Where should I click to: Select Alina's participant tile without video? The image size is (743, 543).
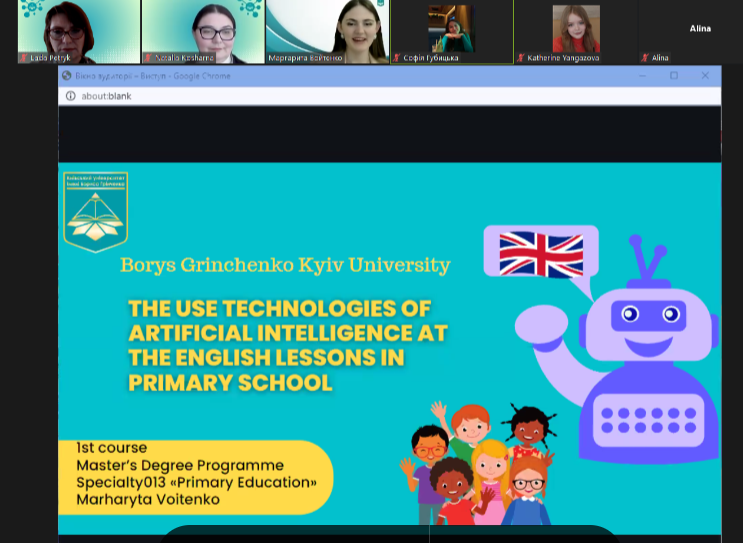coord(699,30)
